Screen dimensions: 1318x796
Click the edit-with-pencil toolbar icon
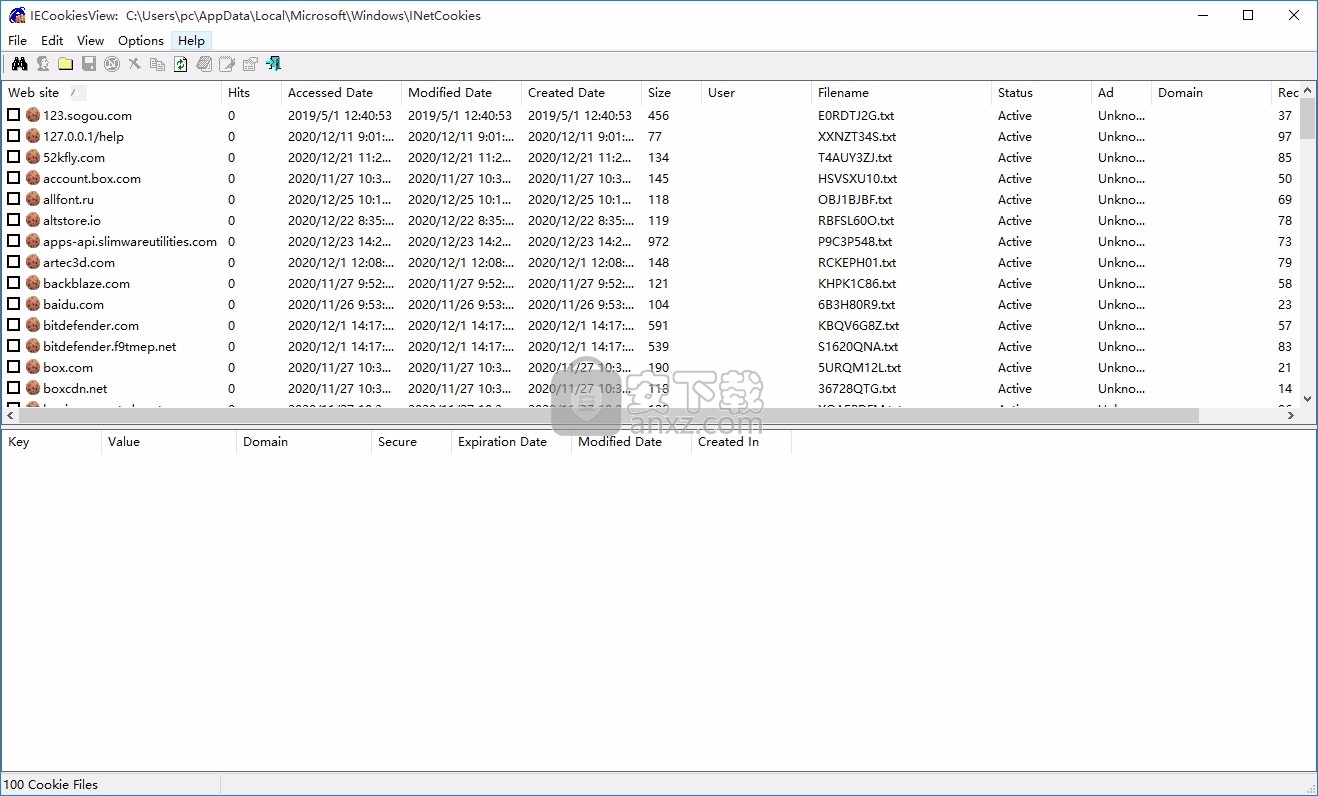[227, 64]
